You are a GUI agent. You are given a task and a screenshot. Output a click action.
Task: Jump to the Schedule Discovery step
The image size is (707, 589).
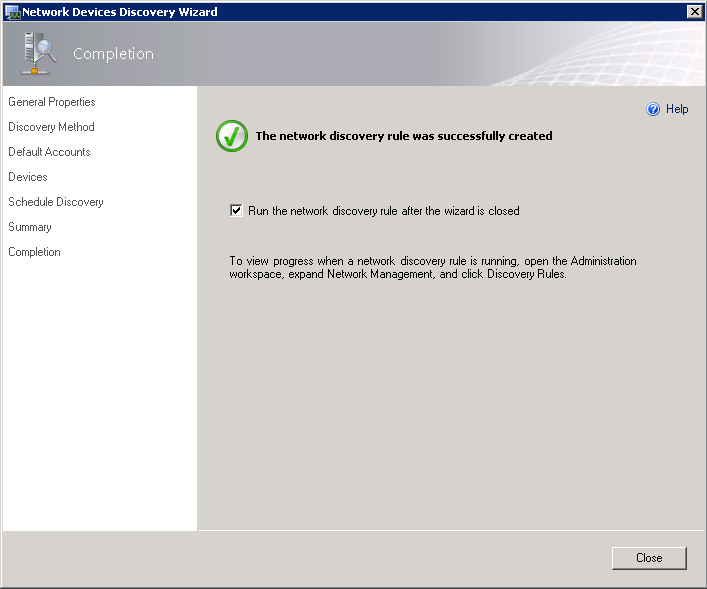click(x=56, y=202)
